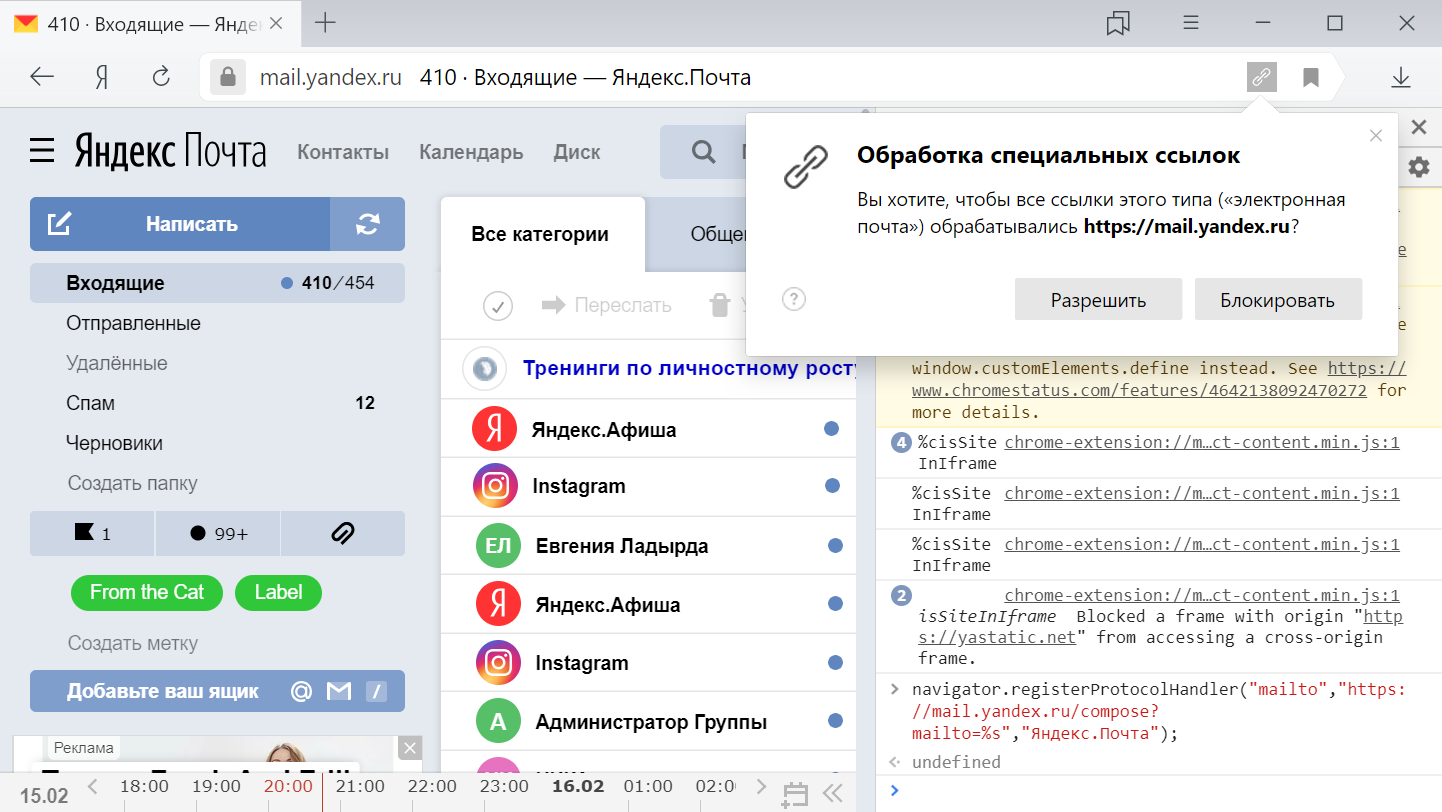Viewport: 1442px width, 812px height.
Task: Close the special links handling popup
Action: tap(1376, 136)
